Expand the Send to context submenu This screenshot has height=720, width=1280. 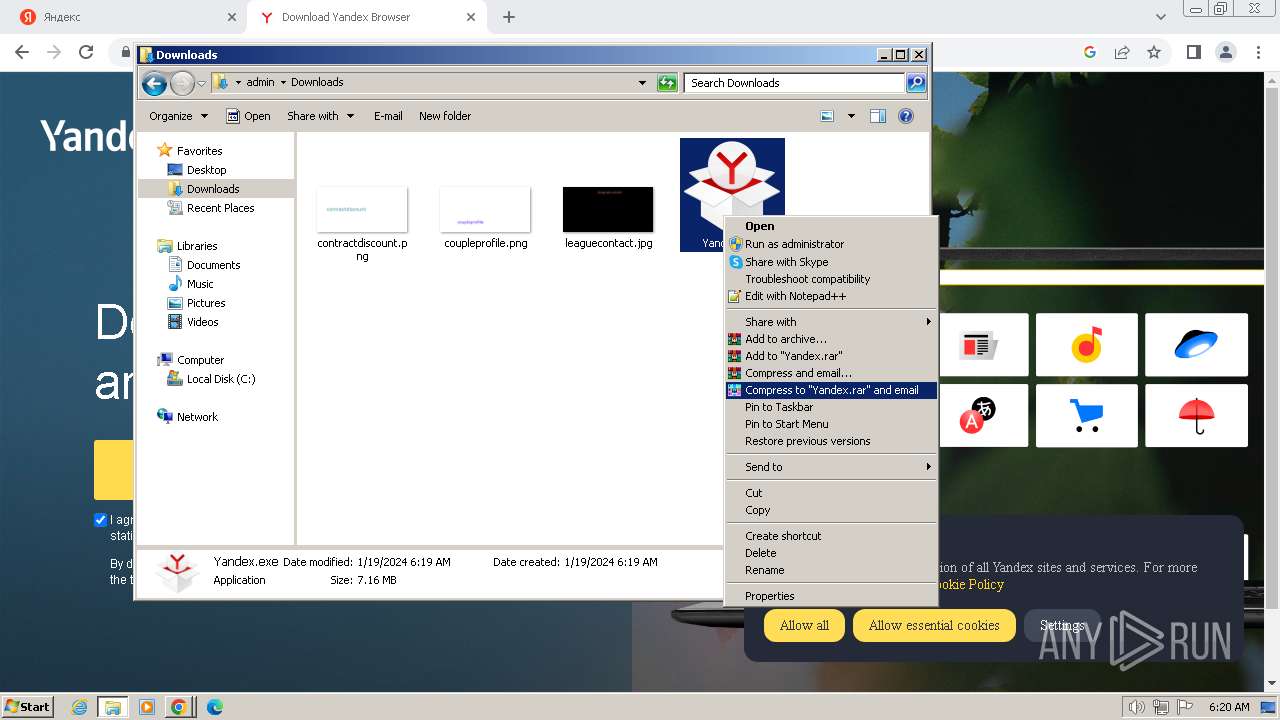coord(831,467)
